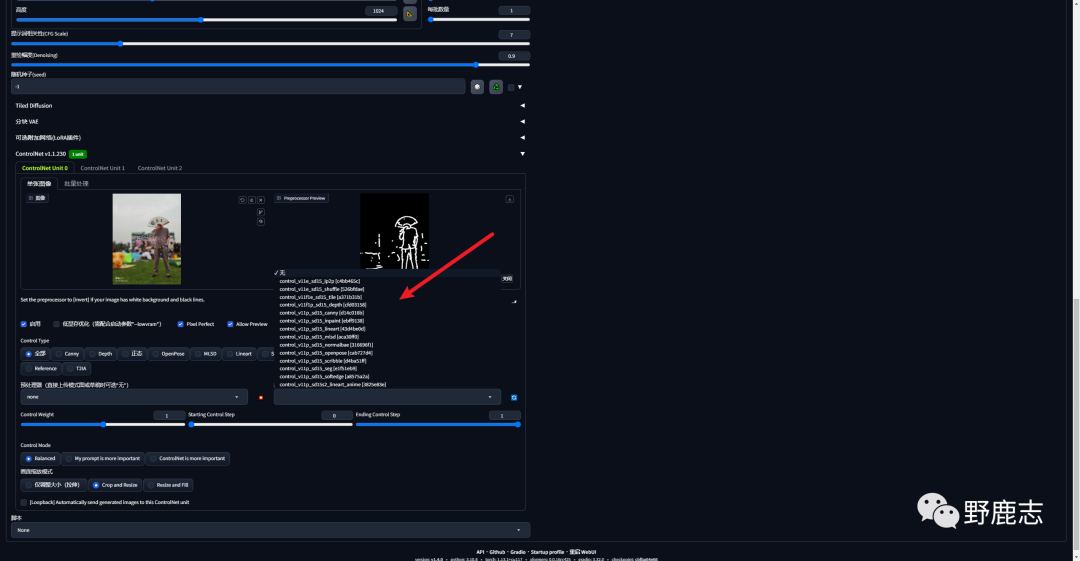Open the preprocessor dropdown showing none

(x=134, y=397)
